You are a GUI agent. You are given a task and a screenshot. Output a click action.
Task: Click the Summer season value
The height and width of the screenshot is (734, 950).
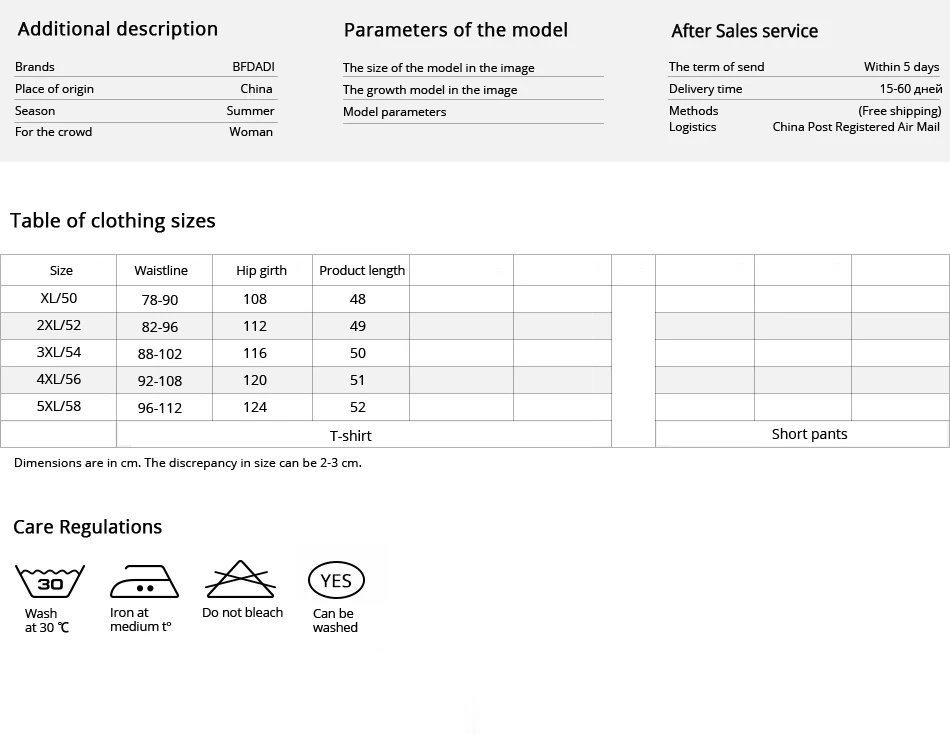[x=250, y=111]
